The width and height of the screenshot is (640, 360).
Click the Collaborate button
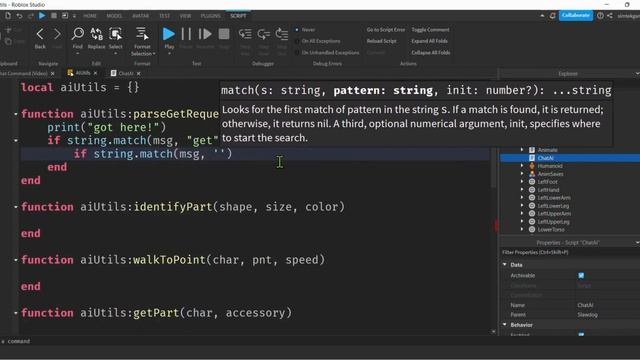click(x=576, y=16)
